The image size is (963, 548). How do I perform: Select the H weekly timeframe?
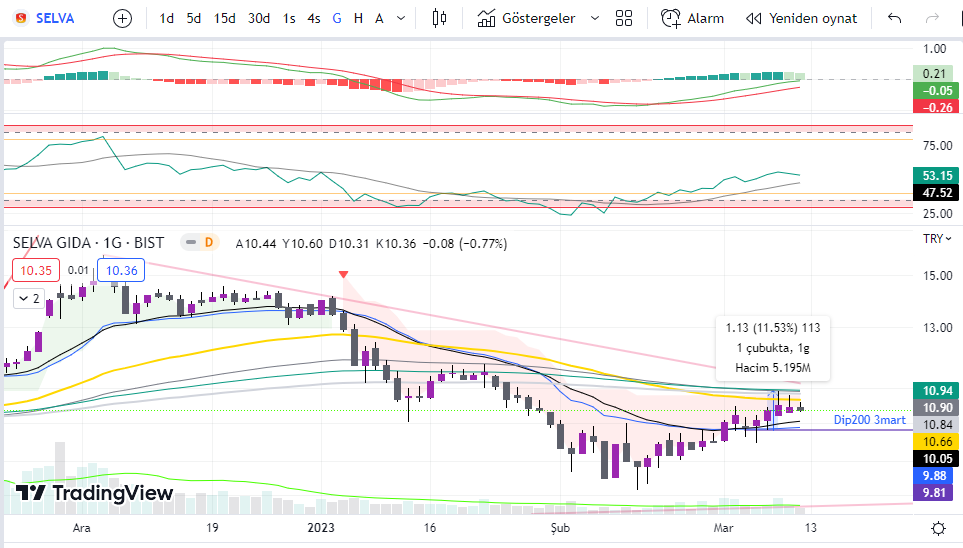[358, 18]
